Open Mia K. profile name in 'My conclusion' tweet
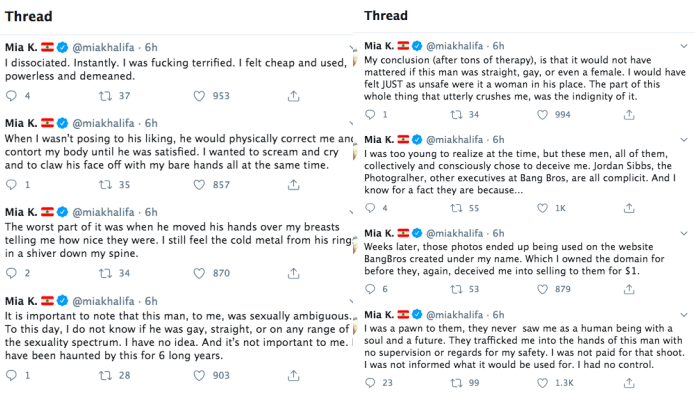The width and height of the screenshot is (695, 395). point(379,46)
